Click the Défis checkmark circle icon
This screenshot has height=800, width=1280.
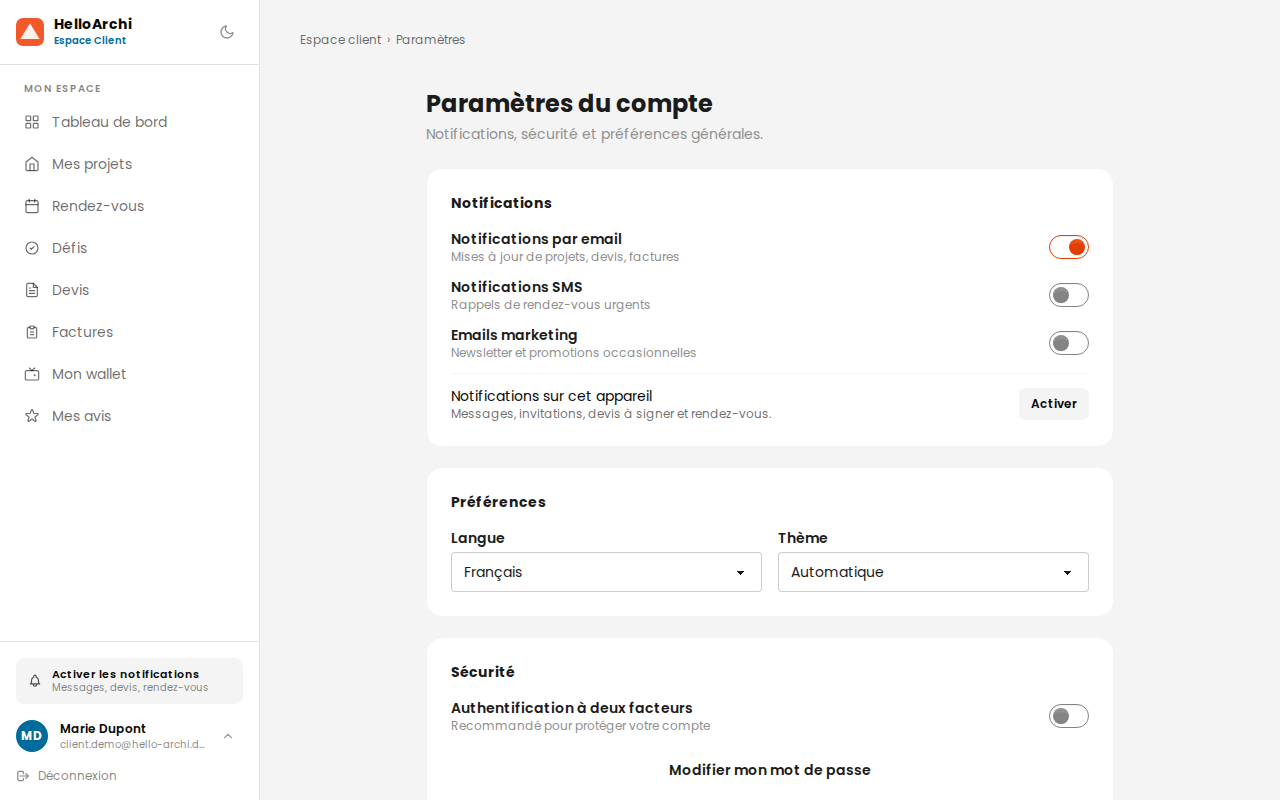pos(32,248)
